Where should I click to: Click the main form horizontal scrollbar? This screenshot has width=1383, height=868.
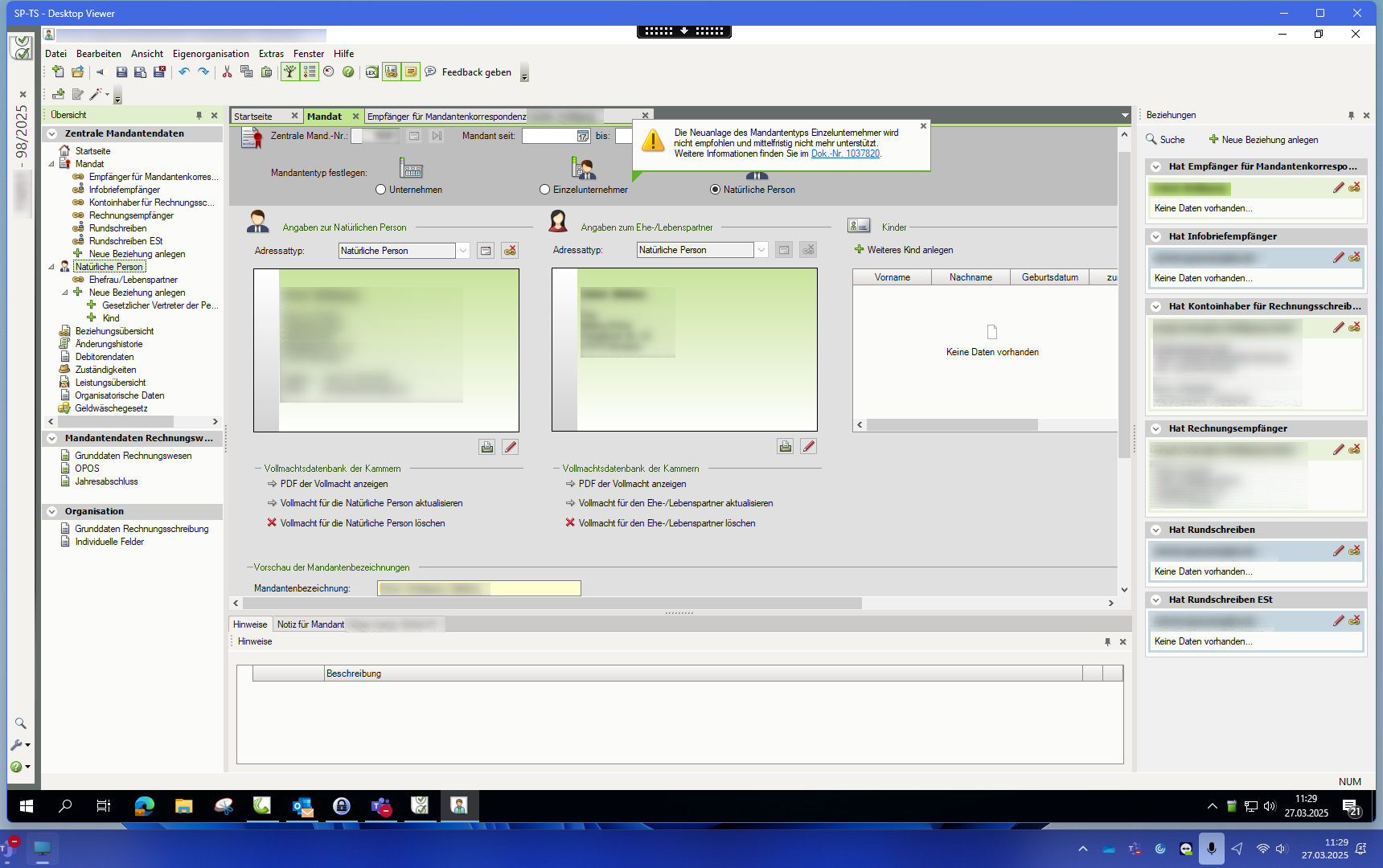(547, 603)
